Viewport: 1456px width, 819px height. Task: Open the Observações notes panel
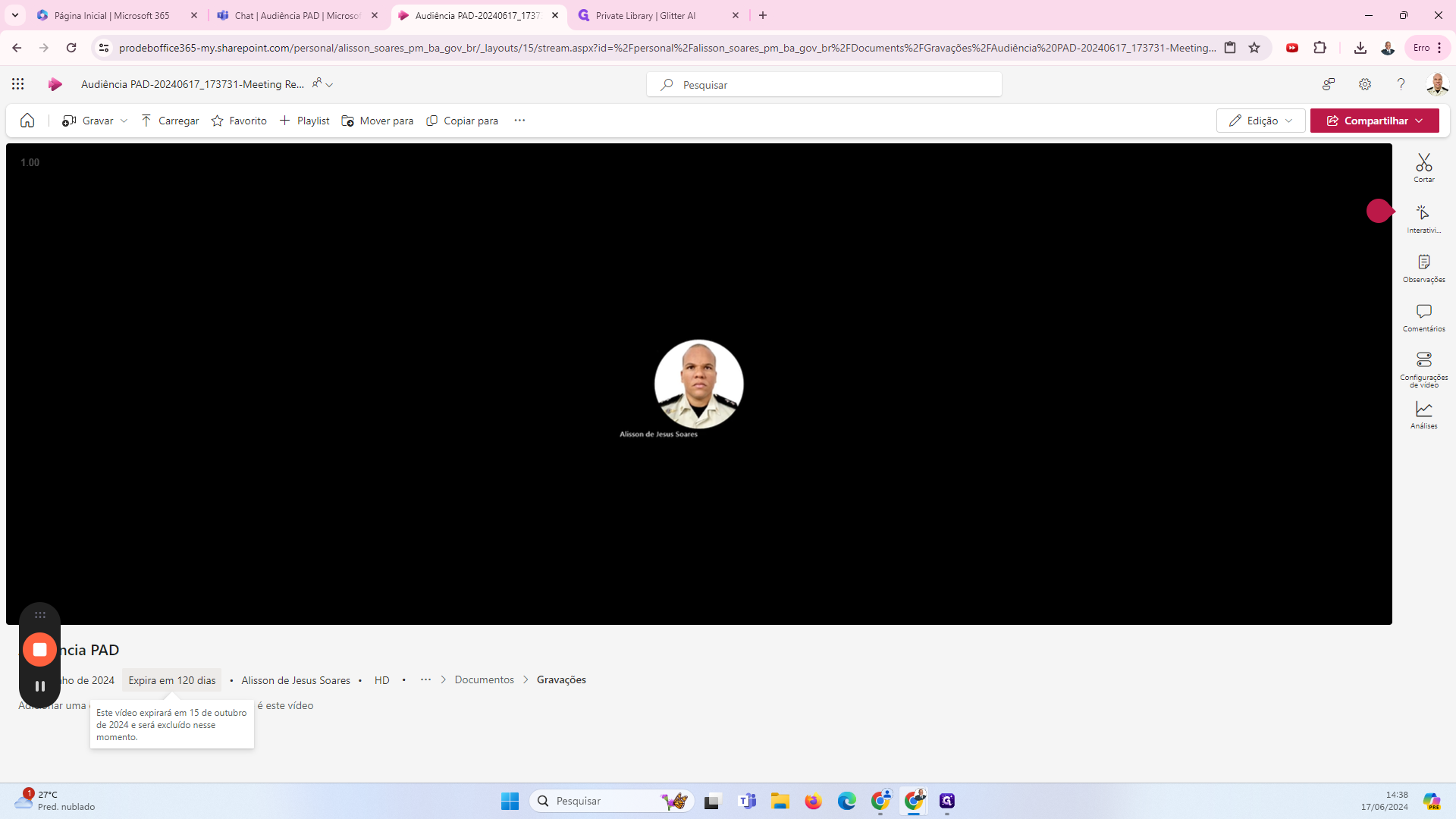coord(1423,268)
